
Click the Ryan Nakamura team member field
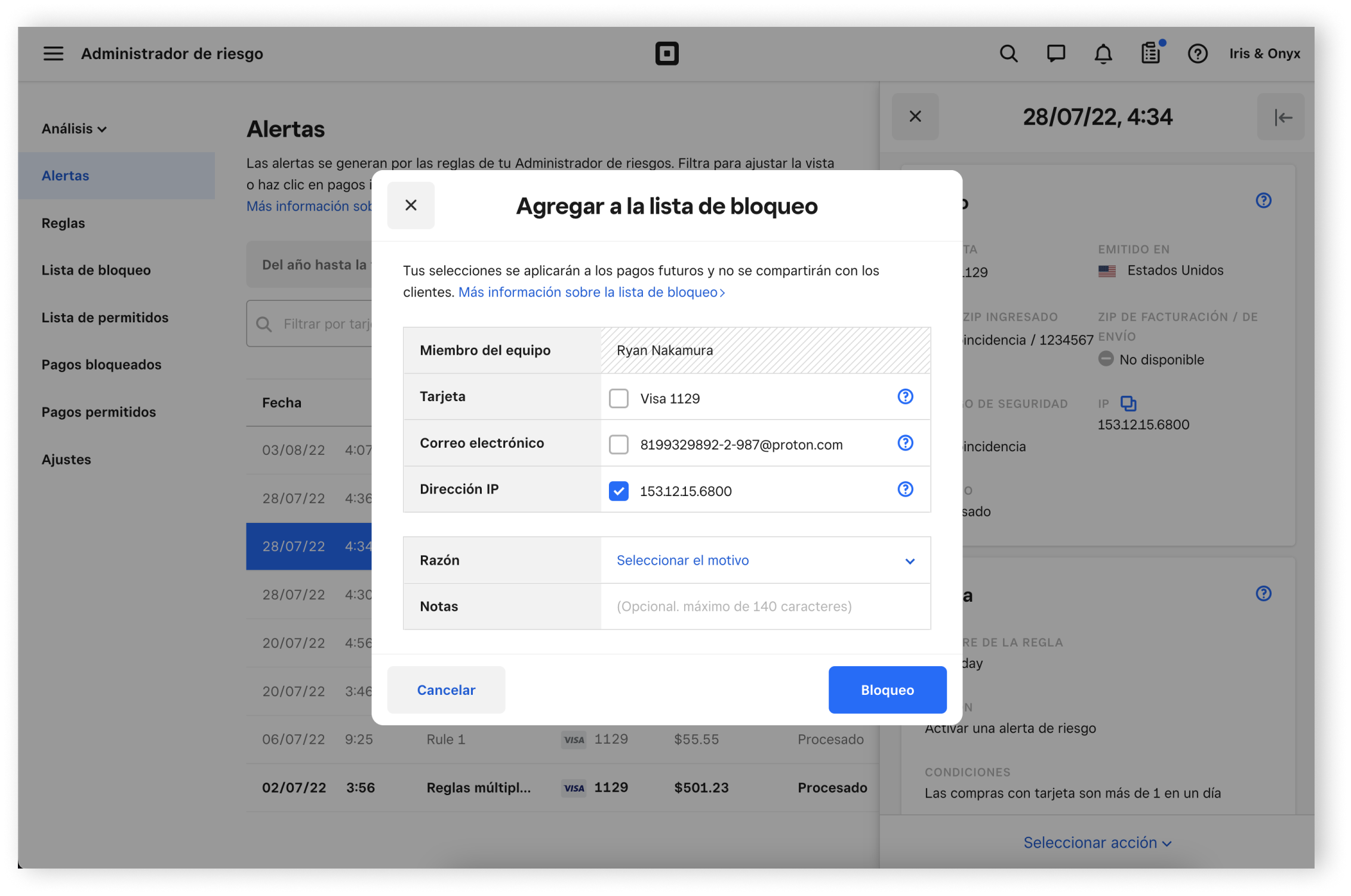pyautogui.click(x=765, y=350)
